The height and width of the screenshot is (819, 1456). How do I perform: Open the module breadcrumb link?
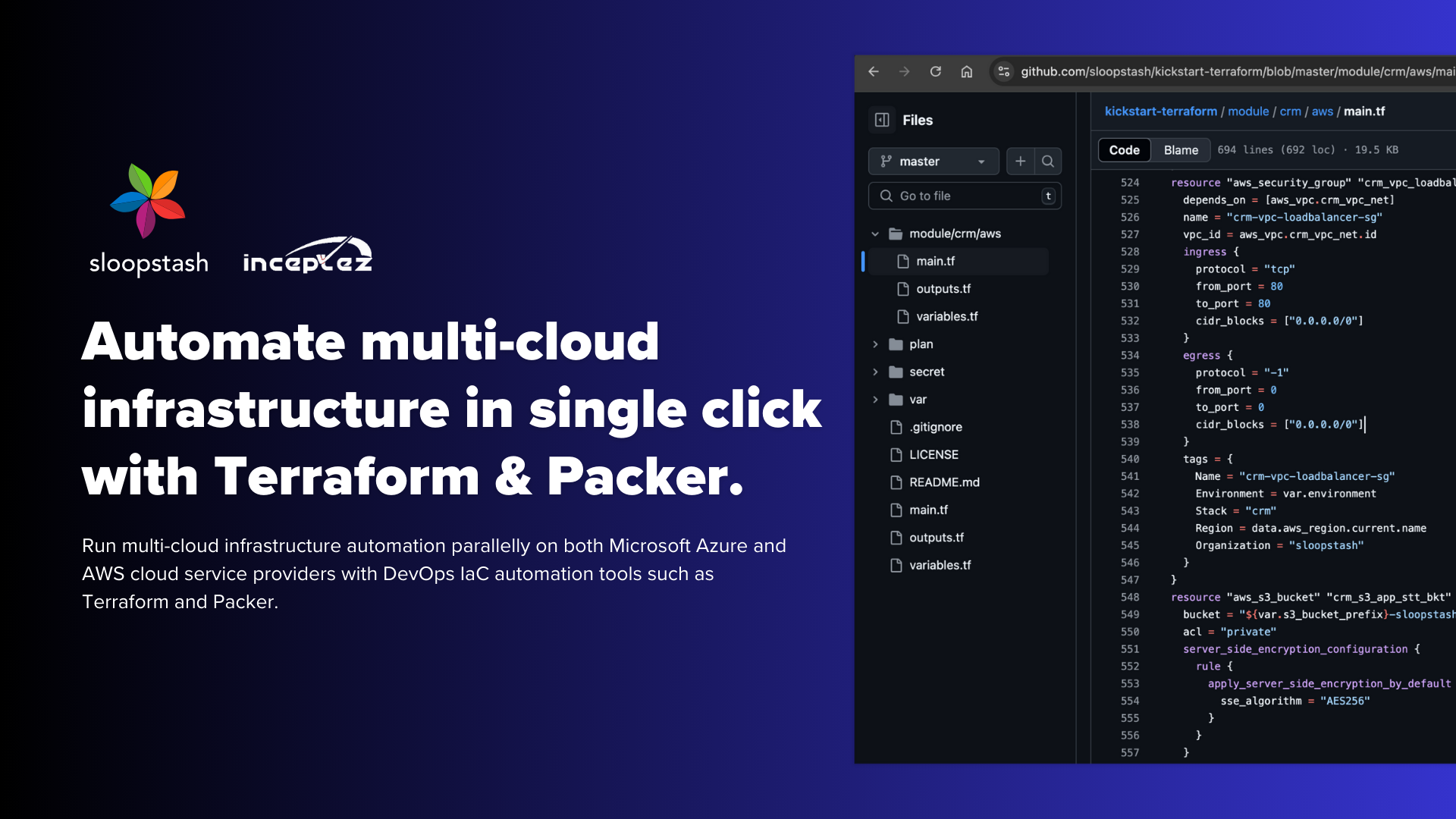[x=1248, y=111]
